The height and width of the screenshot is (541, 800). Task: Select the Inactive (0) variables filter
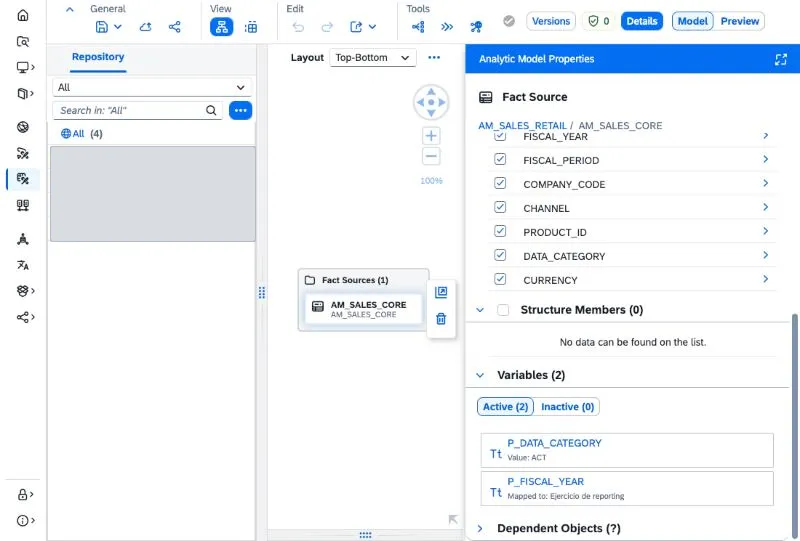point(567,407)
